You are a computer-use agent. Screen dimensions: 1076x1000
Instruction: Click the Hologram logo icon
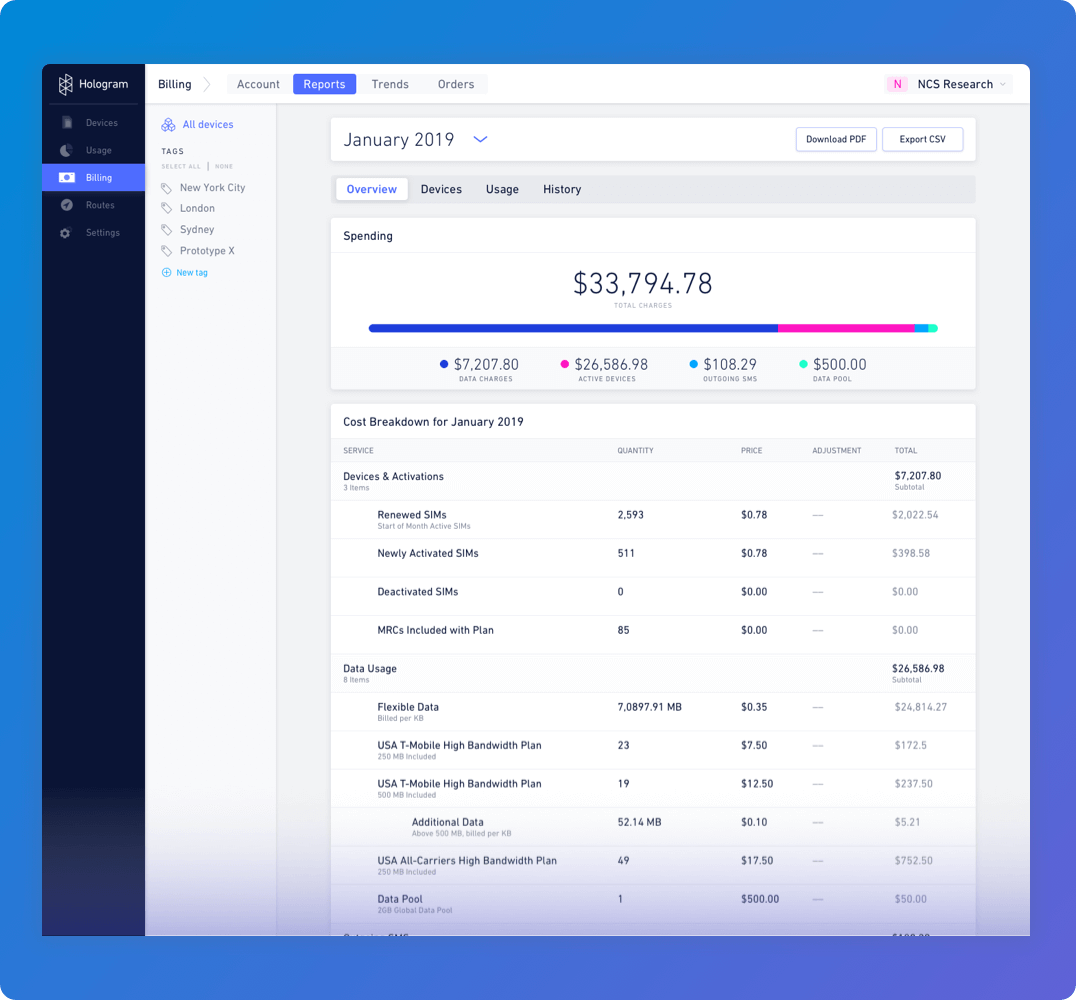click(65, 84)
